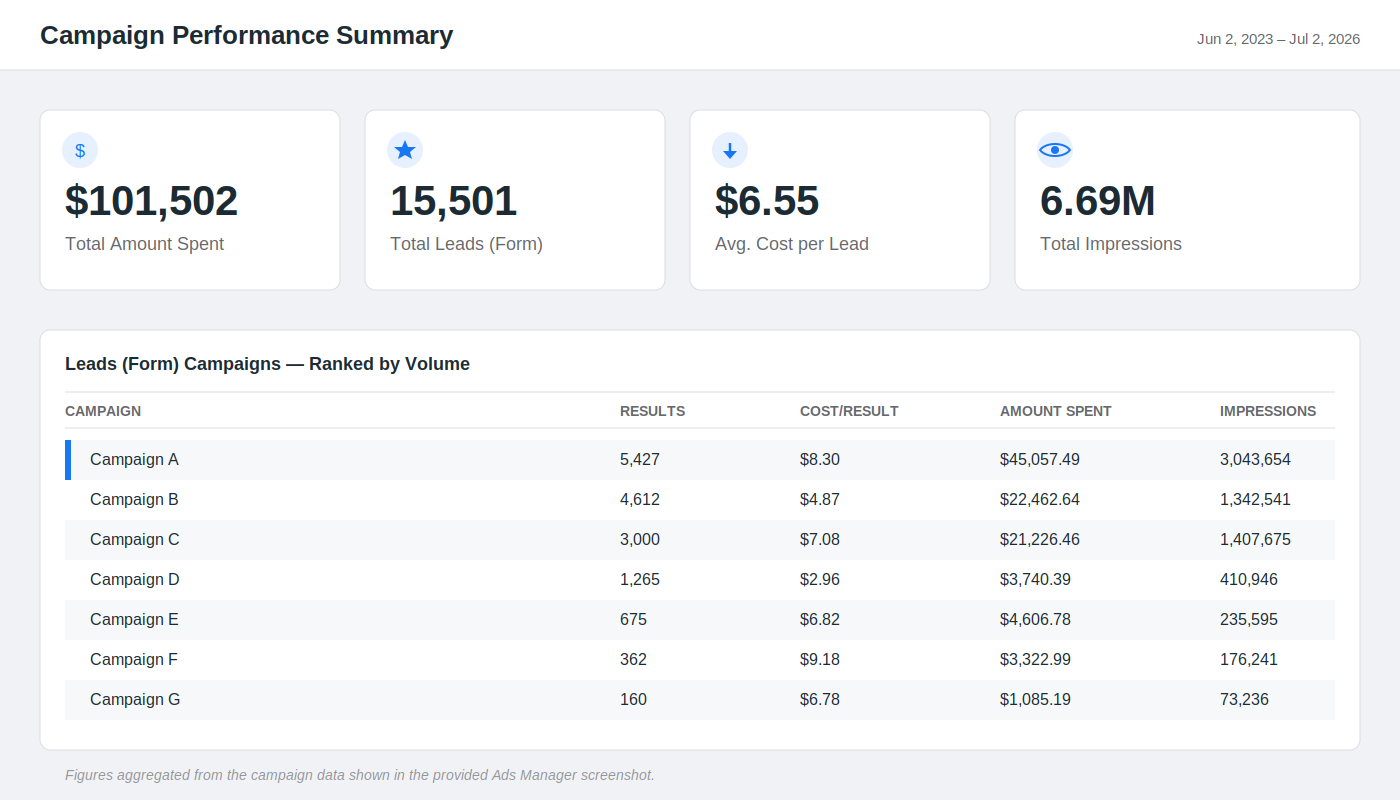1400x800 pixels.
Task: Open the 15,501 Total Leads card
Action: click(515, 200)
